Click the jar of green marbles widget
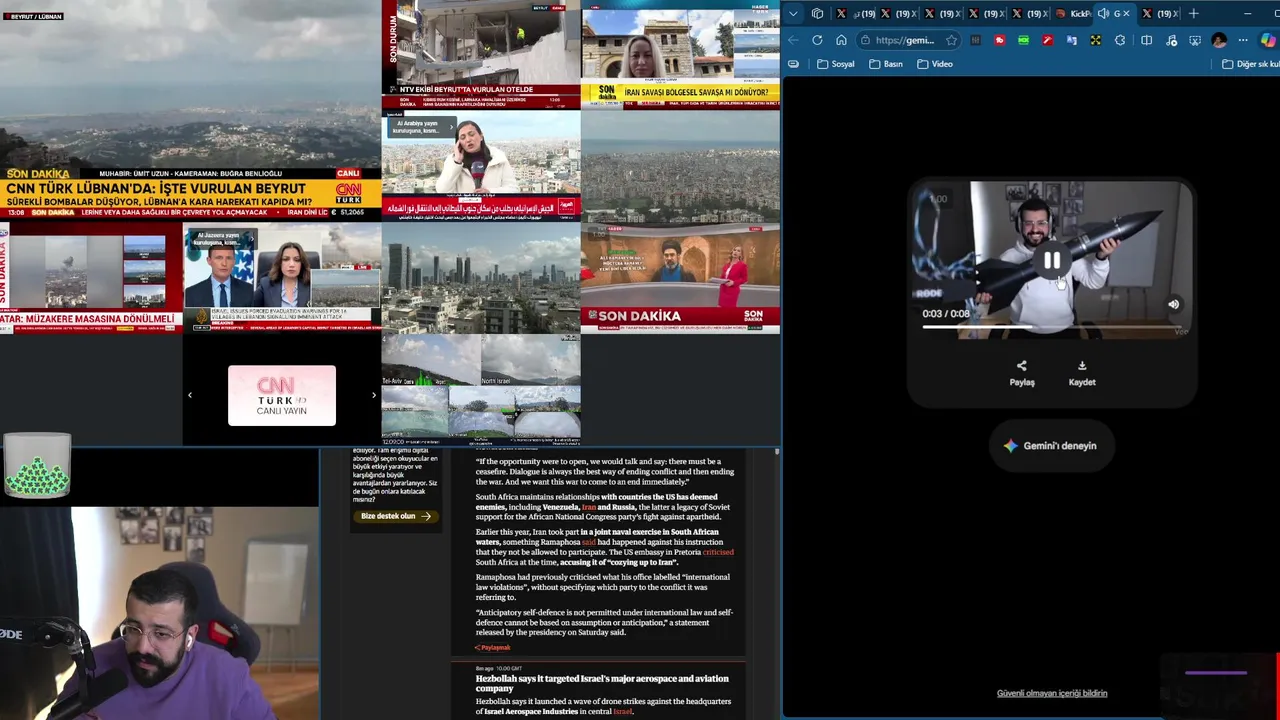This screenshot has width=1280, height=720. pyautogui.click(x=37, y=466)
